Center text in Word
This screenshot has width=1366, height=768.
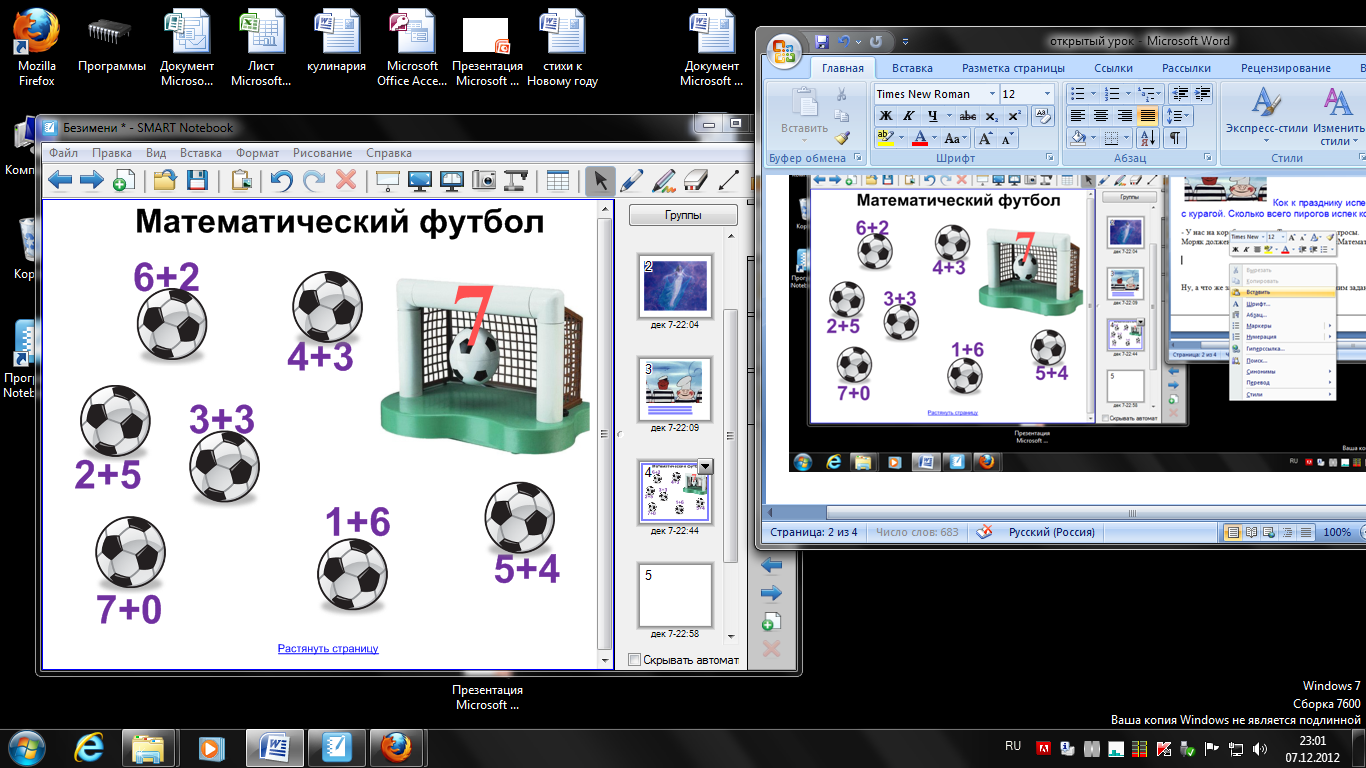tap(1101, 116)
